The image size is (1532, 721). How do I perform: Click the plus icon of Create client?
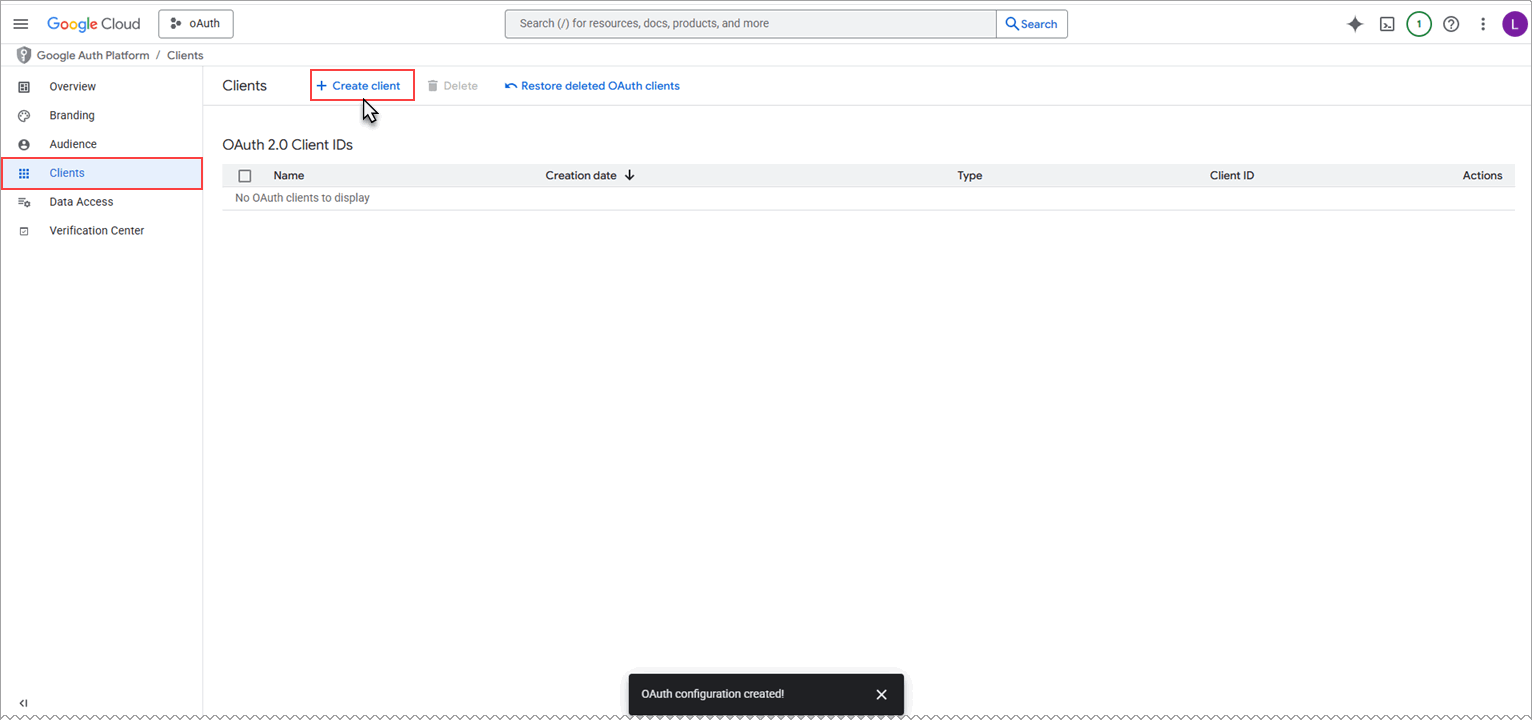tap(322, 86)
